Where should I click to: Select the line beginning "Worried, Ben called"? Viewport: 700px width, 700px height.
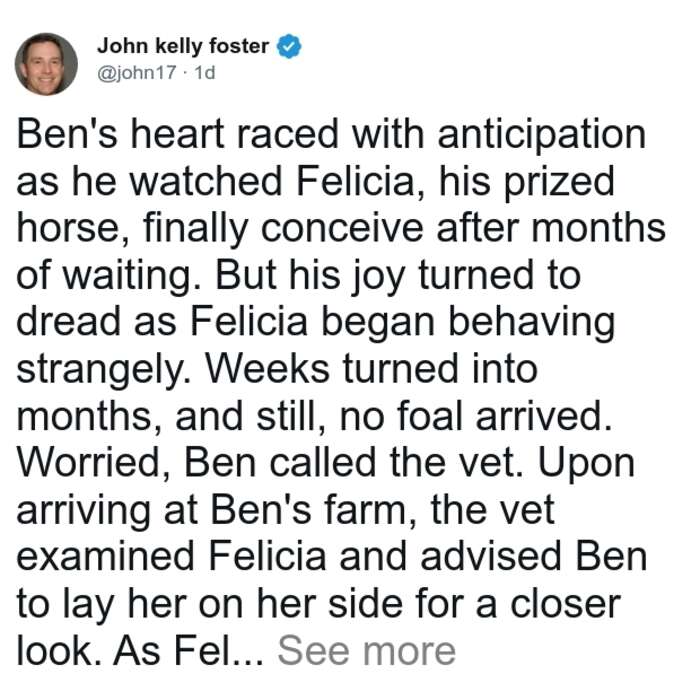click(325, 463)
